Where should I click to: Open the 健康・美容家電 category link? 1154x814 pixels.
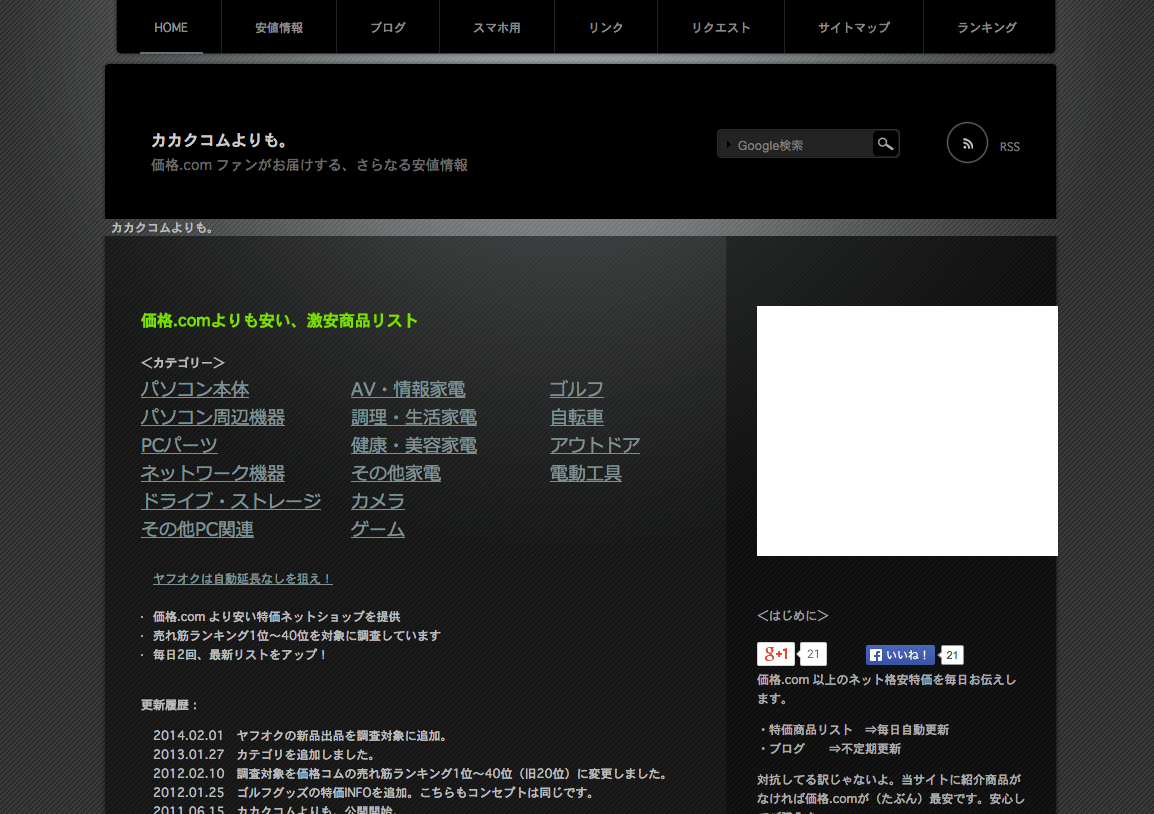tap(414, 445)
